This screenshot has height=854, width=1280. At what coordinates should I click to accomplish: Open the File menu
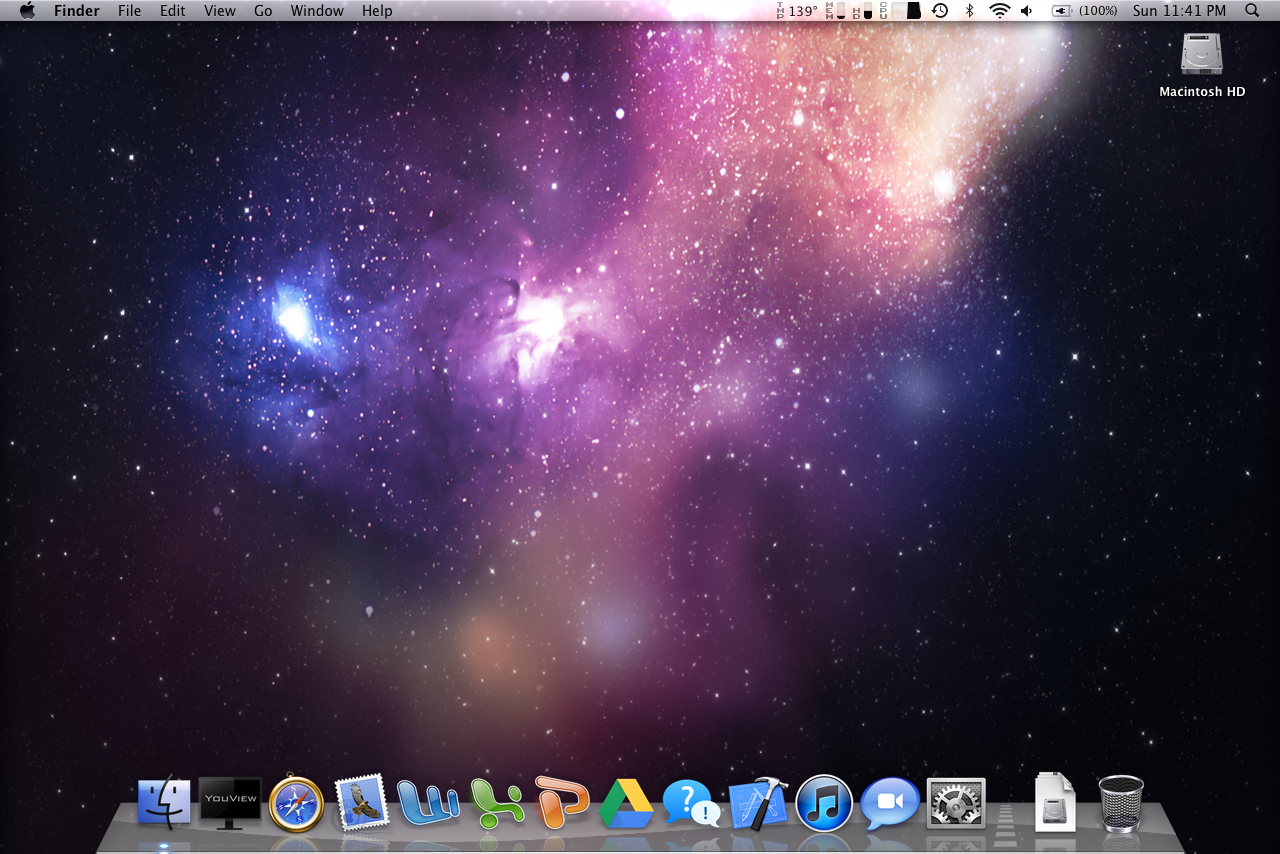(129, 11)
